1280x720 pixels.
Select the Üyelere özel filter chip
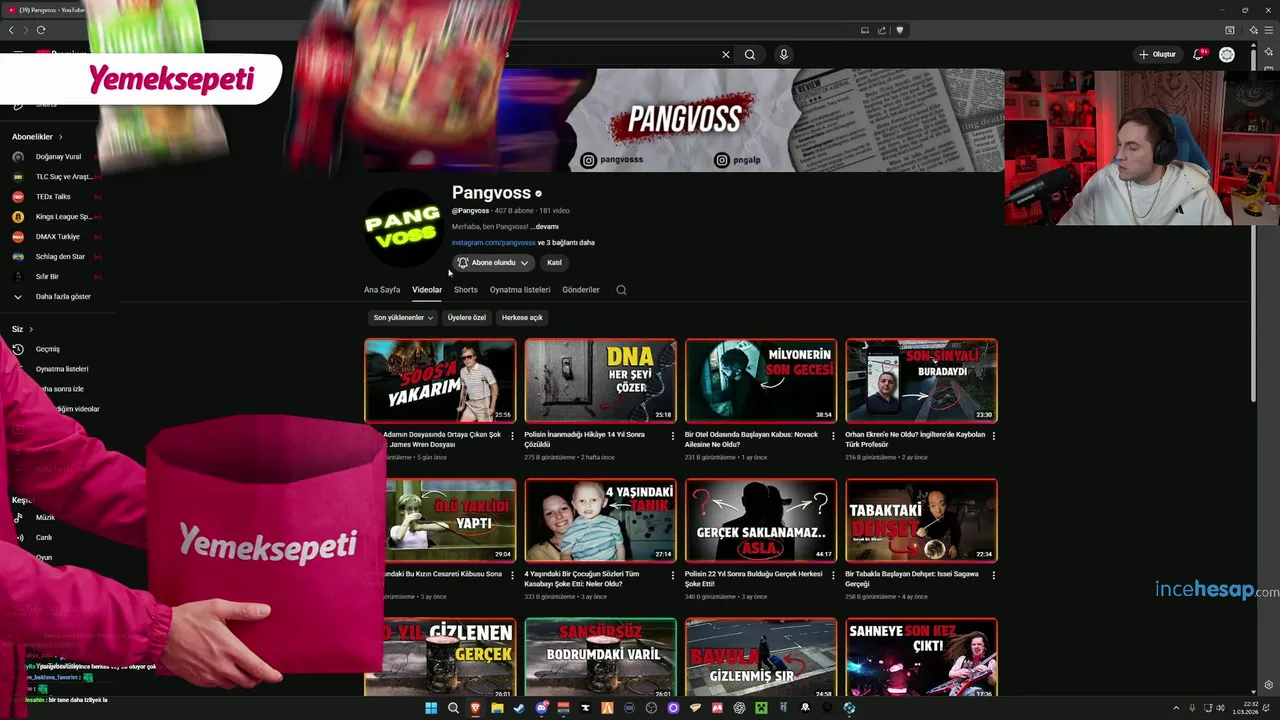pos(467,318)
